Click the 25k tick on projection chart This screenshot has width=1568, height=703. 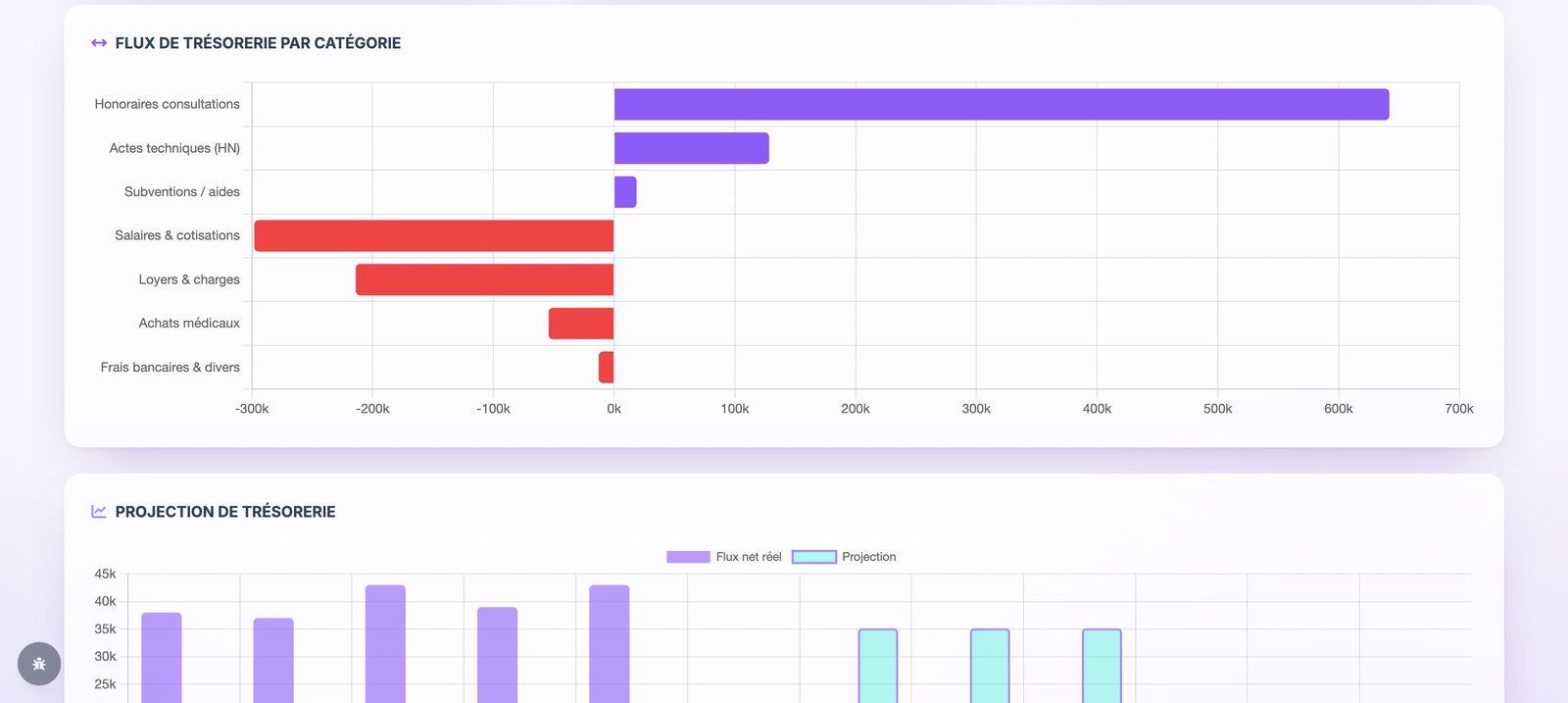(x=105, y=684)
